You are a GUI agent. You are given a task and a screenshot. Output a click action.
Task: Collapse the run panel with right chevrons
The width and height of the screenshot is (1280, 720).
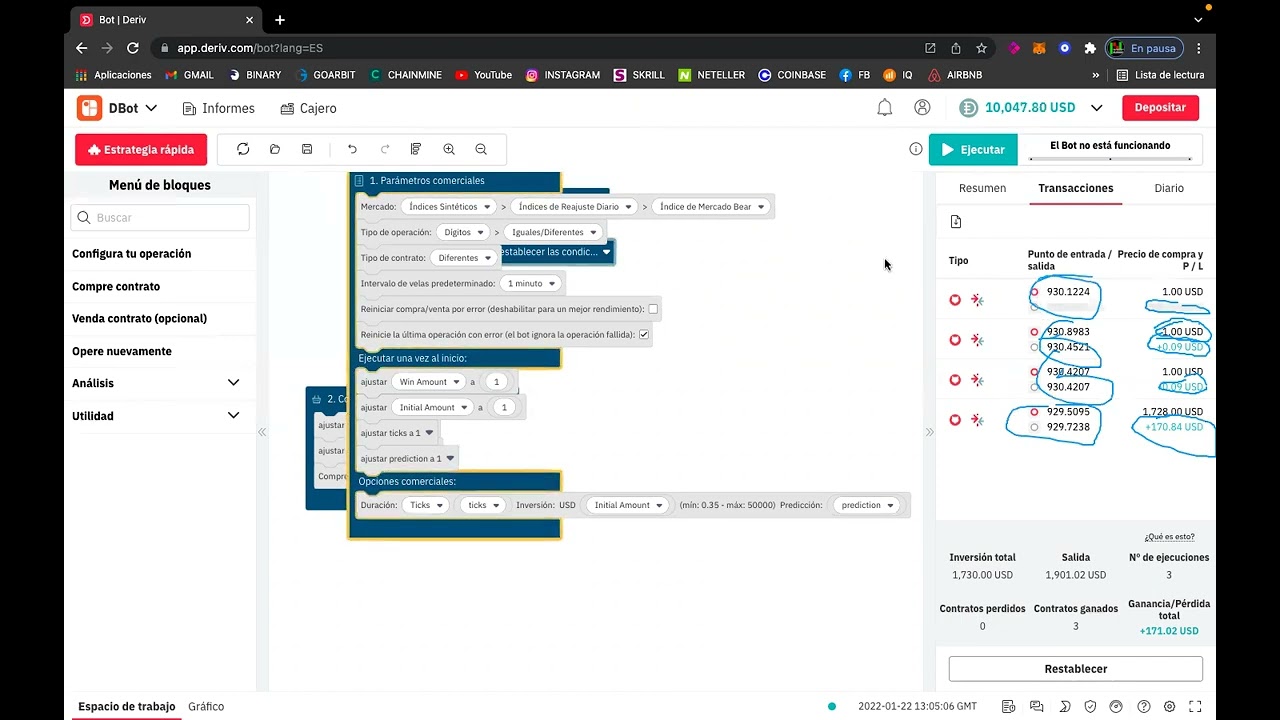(x=929, y=432)
